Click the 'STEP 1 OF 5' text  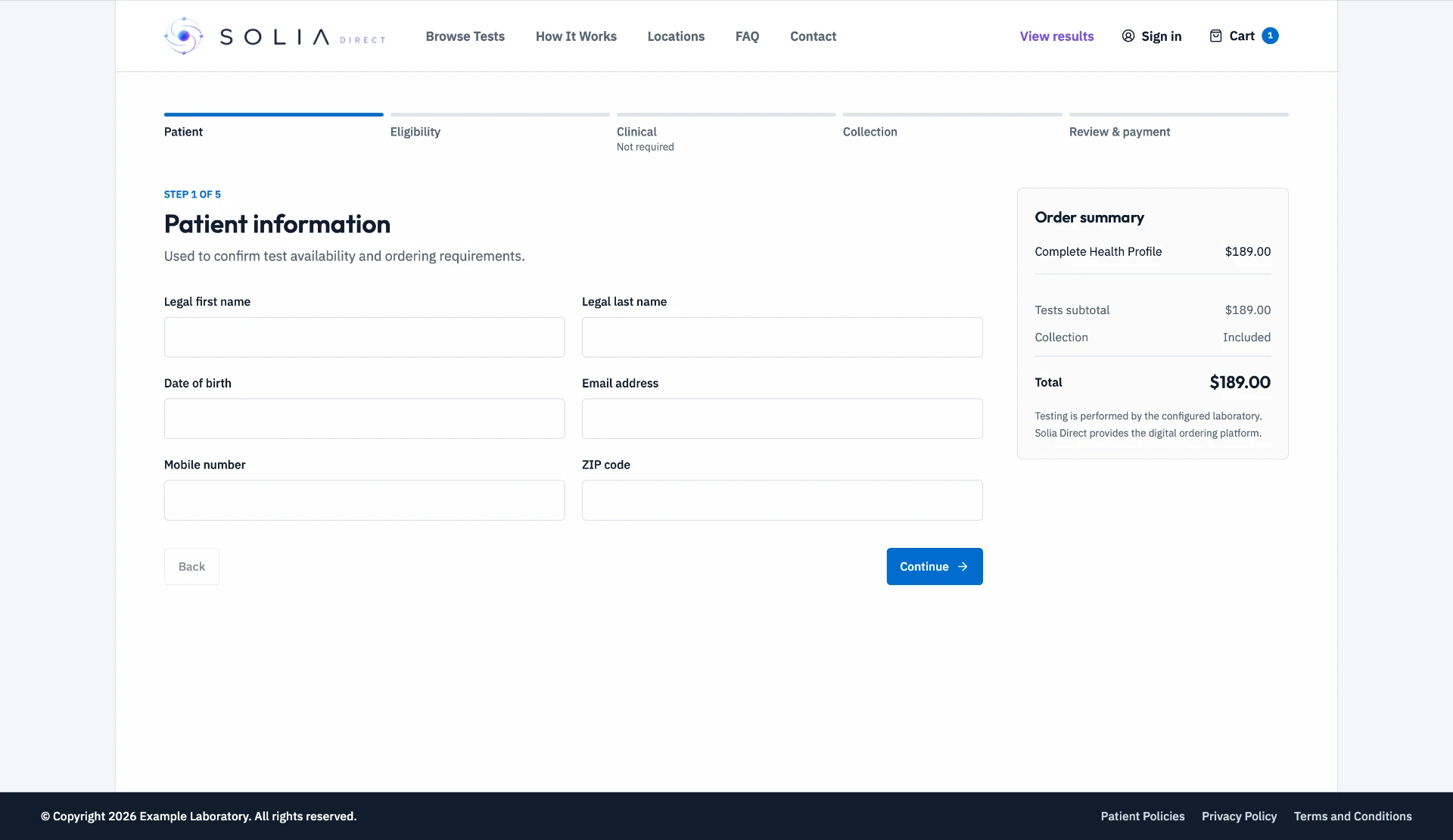(x=192, y=194)
